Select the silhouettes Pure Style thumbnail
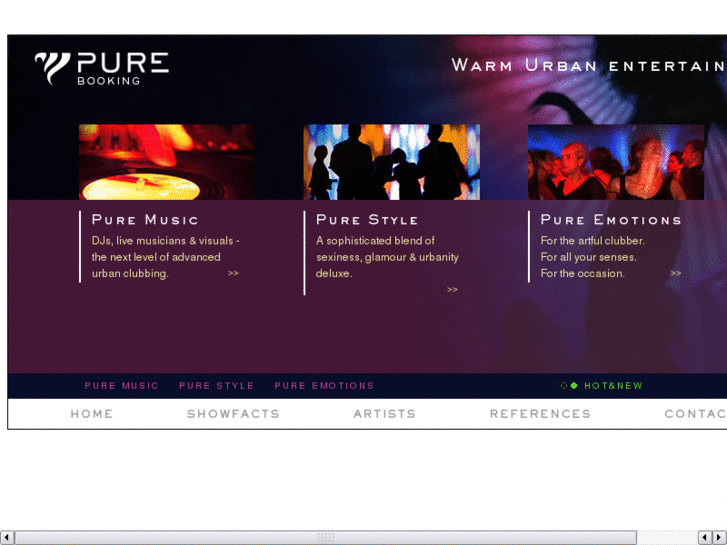 [392, 162]
